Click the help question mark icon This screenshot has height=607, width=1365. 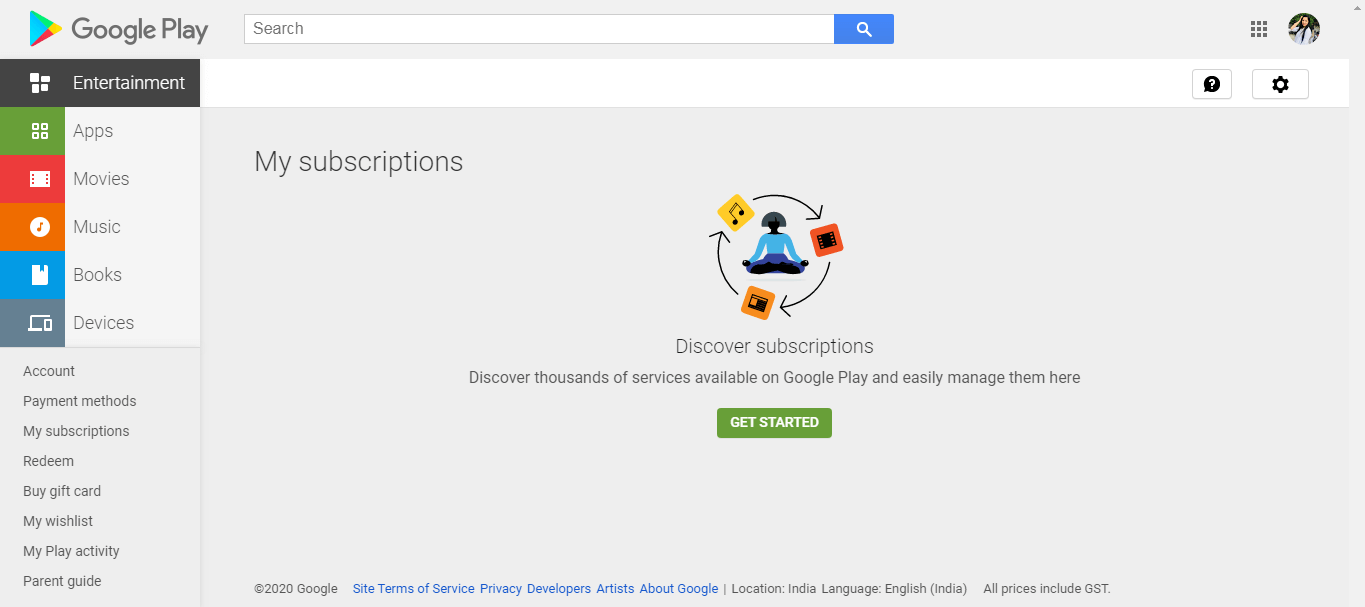[1212, 84]
